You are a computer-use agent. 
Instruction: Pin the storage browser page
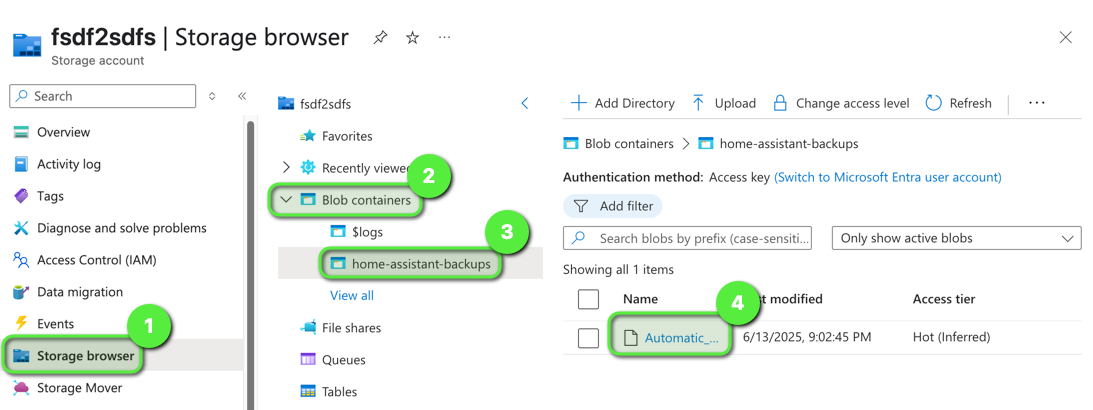coord(380,38)
